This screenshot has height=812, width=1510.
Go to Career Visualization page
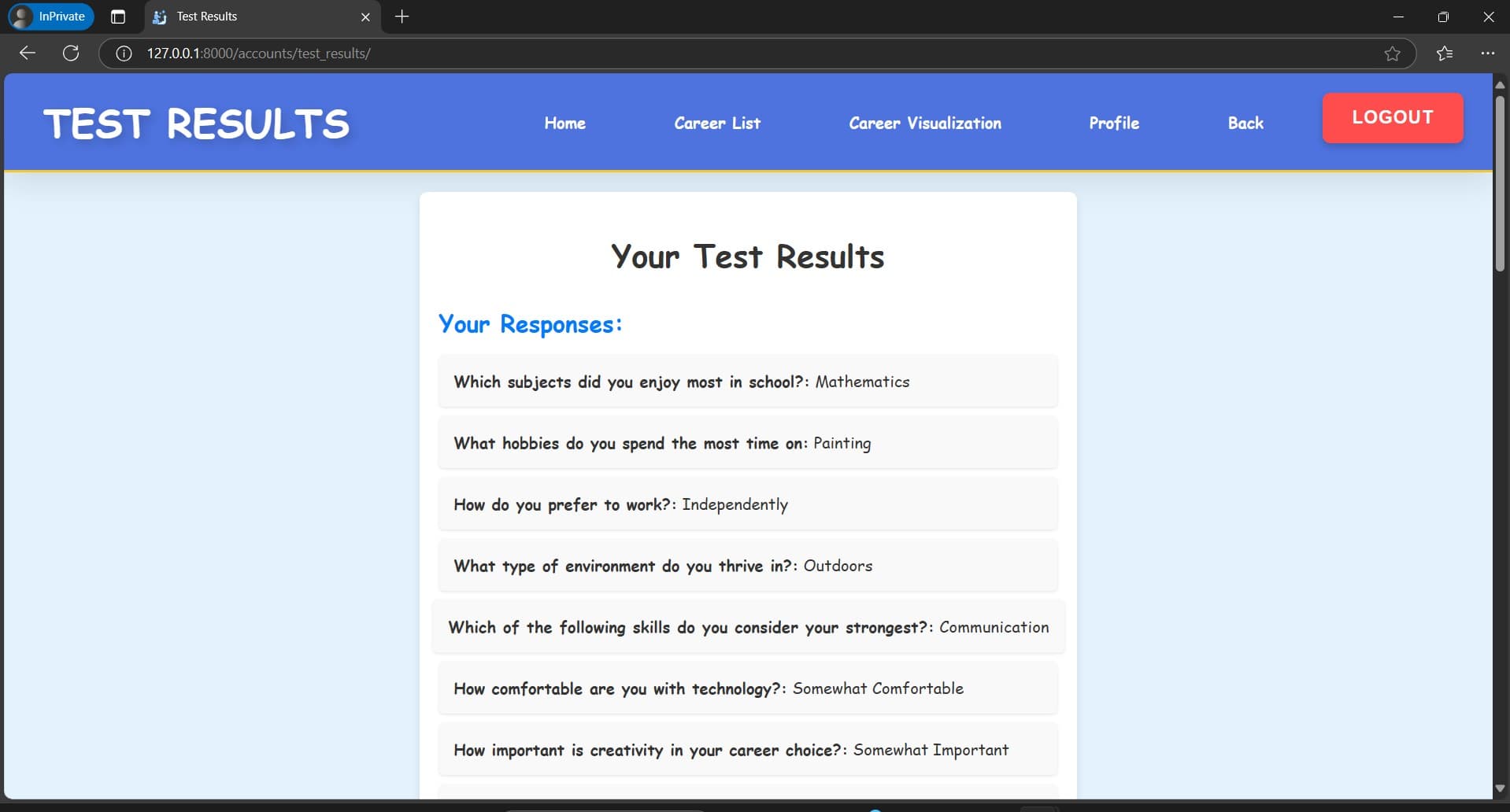925,124
